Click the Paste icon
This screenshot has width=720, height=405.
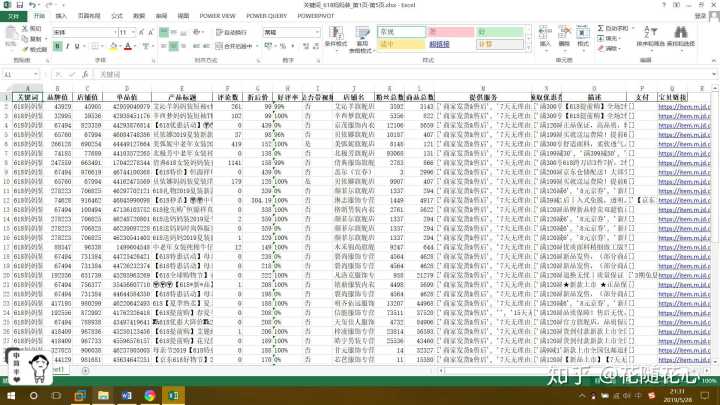tap(11, 34)
